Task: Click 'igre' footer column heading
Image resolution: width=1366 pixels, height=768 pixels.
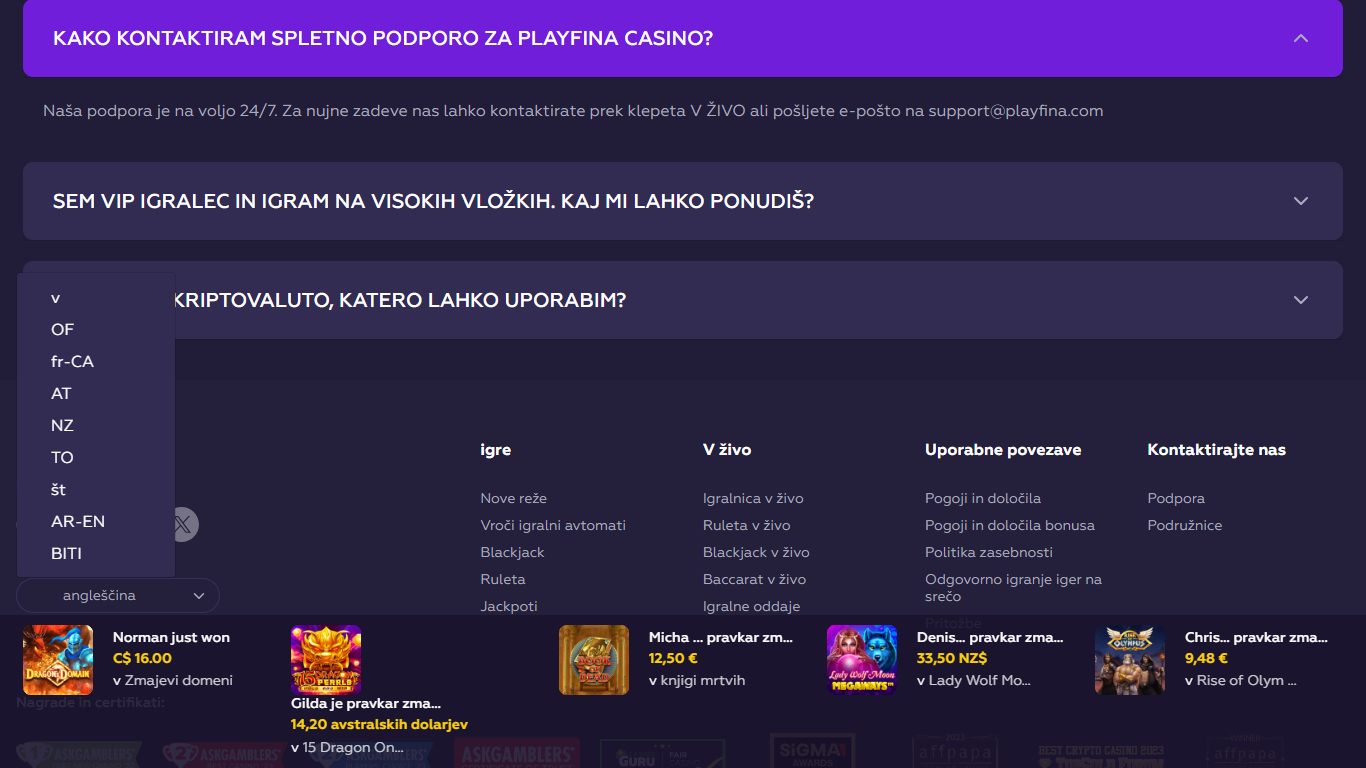Action: click(496, 450)
